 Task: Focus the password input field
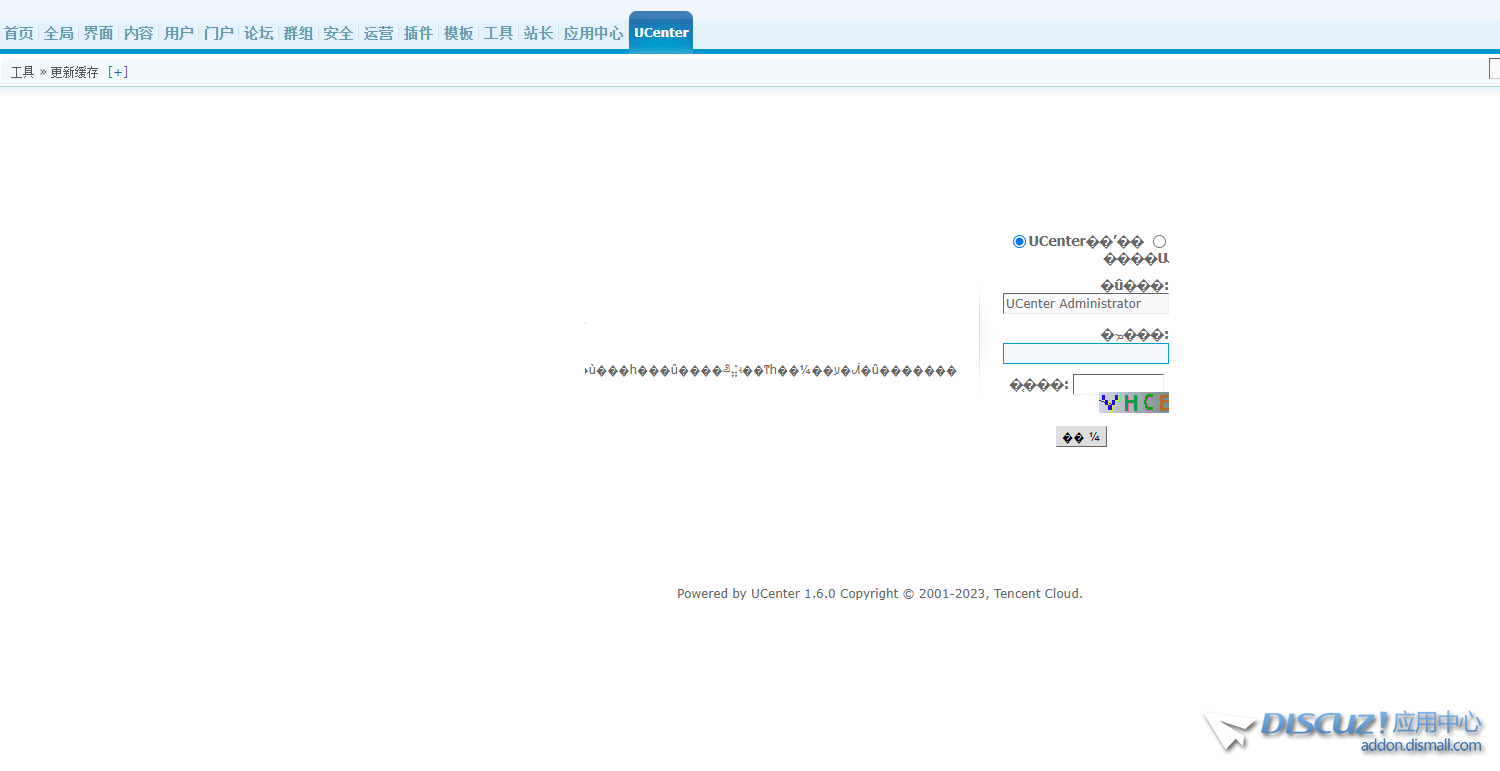[x=1085, y=353]
